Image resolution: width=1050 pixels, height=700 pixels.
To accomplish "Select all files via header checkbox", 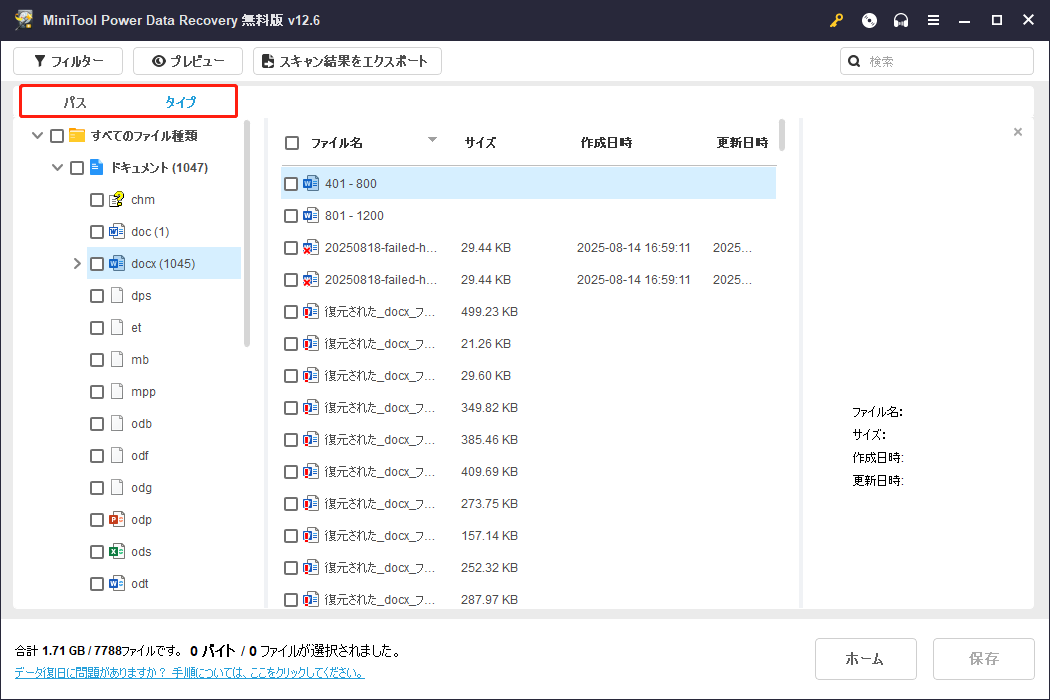I will point(292,143).
